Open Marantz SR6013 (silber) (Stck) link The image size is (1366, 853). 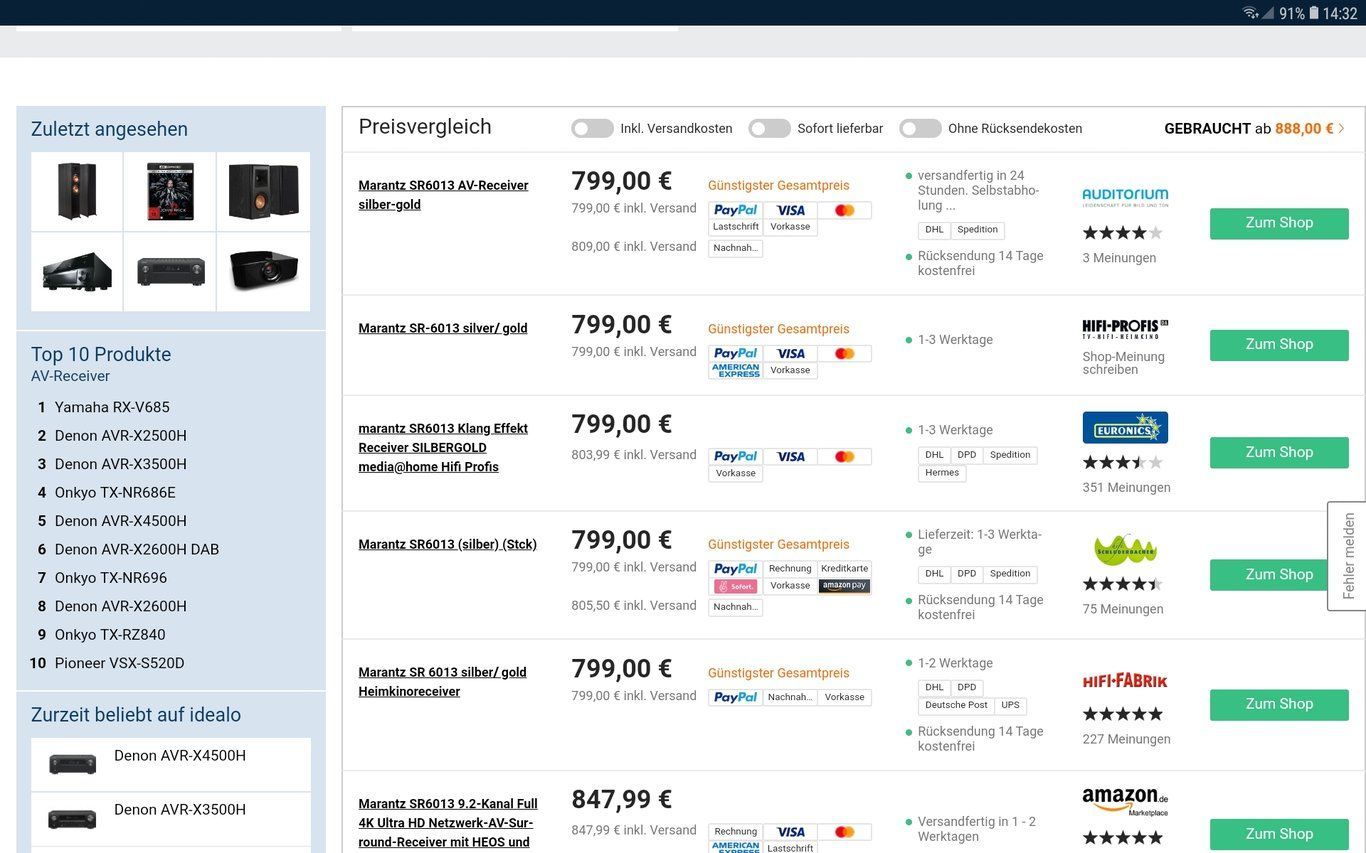point(448,544)
